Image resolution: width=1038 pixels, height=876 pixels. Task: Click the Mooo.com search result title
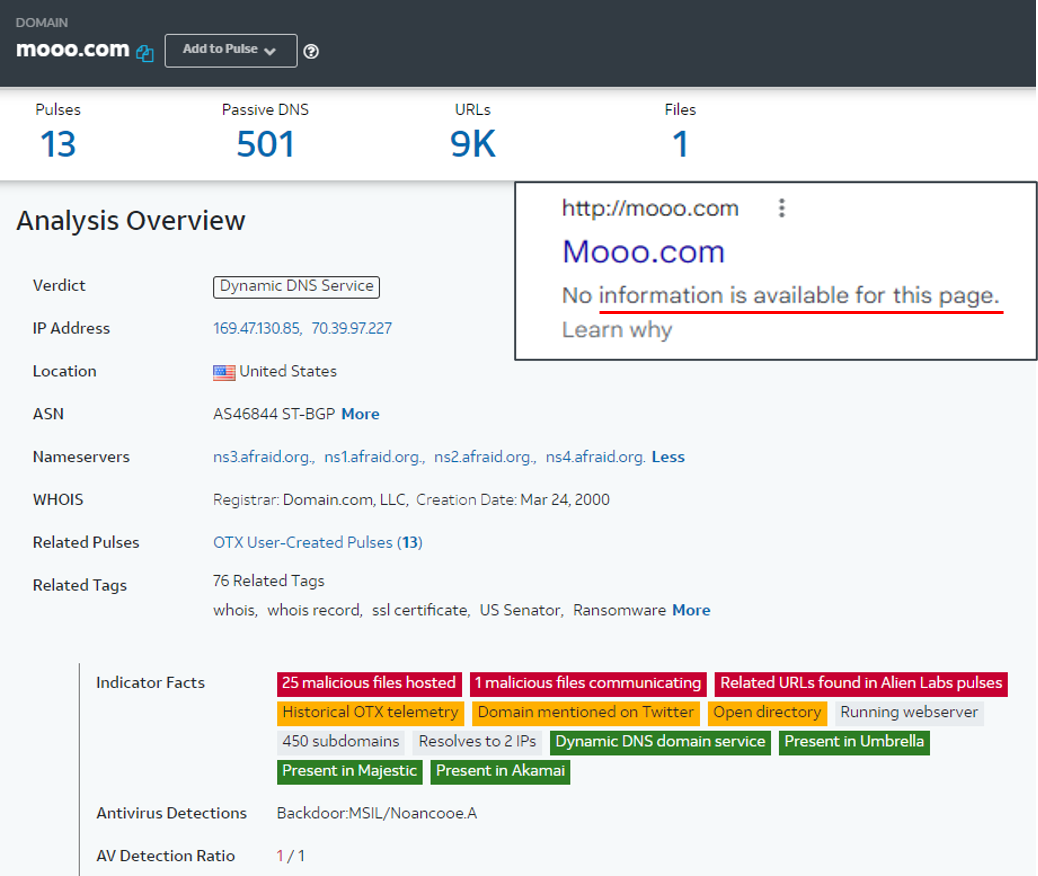click(x=643, y=251)
